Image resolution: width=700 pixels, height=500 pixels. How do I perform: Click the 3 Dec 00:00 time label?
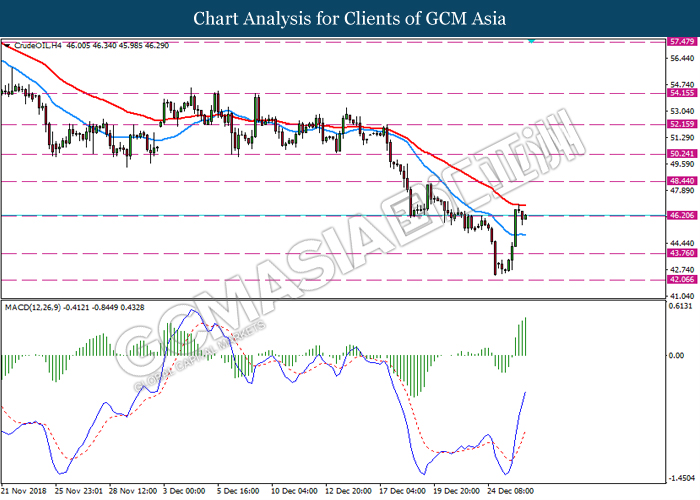[x=183, y=491]
